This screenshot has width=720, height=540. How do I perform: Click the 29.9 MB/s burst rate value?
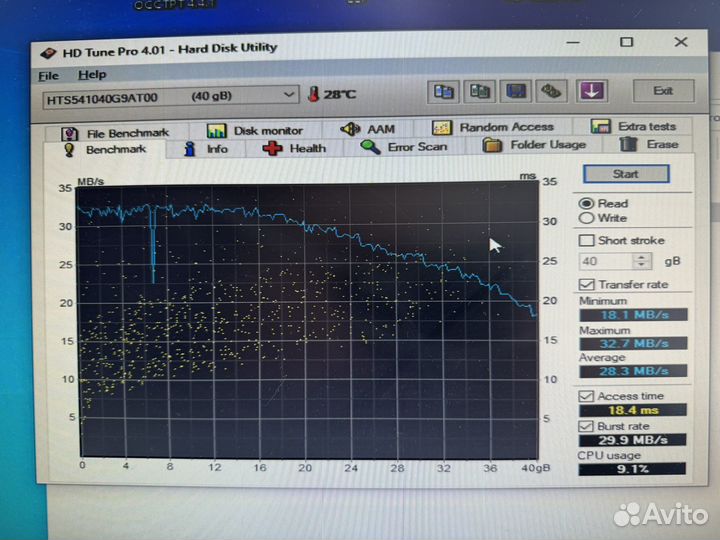tap(632, 440)
